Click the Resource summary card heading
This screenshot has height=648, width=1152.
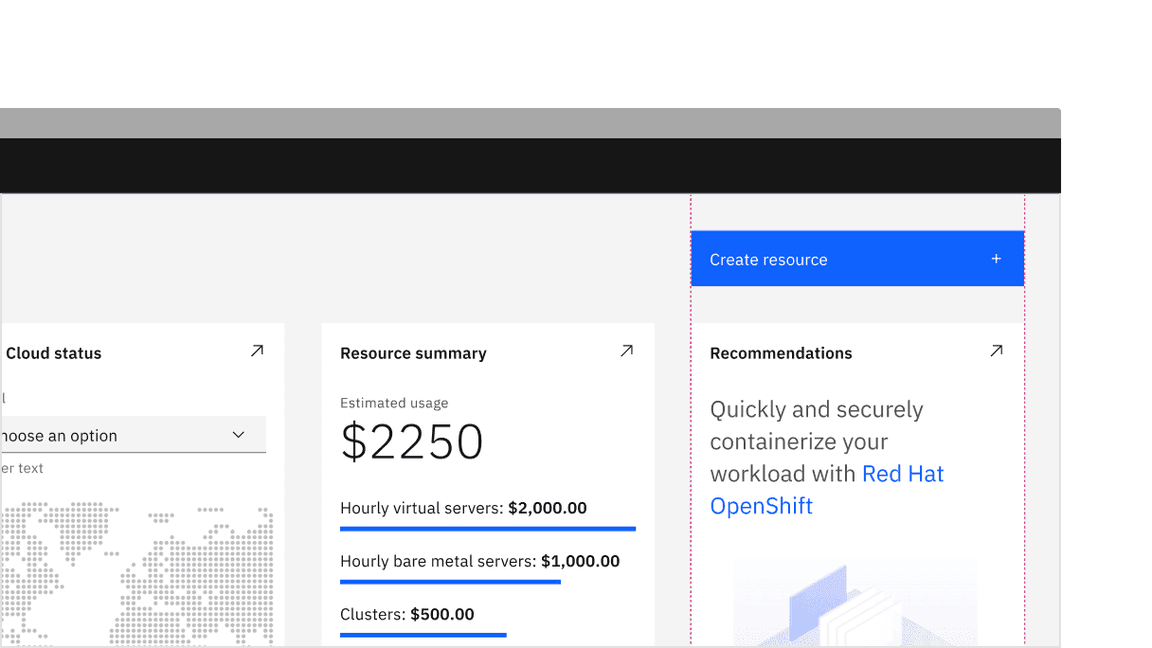413,353
